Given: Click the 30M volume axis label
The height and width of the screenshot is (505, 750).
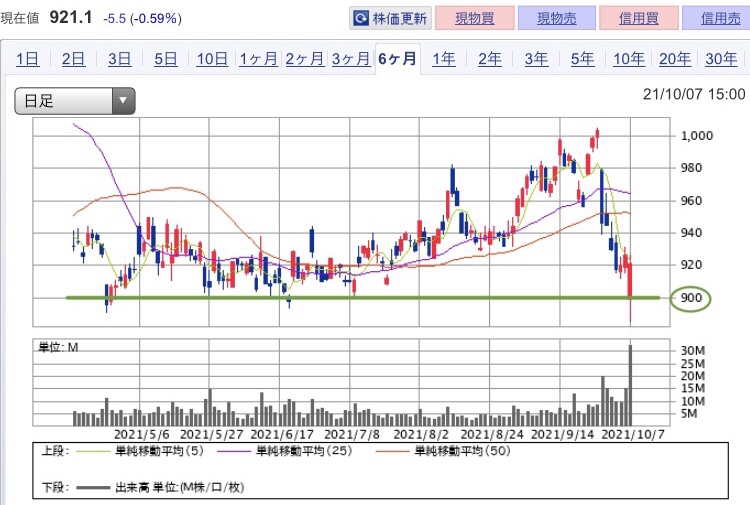Looking at the screenshot, I should [693, 351].
